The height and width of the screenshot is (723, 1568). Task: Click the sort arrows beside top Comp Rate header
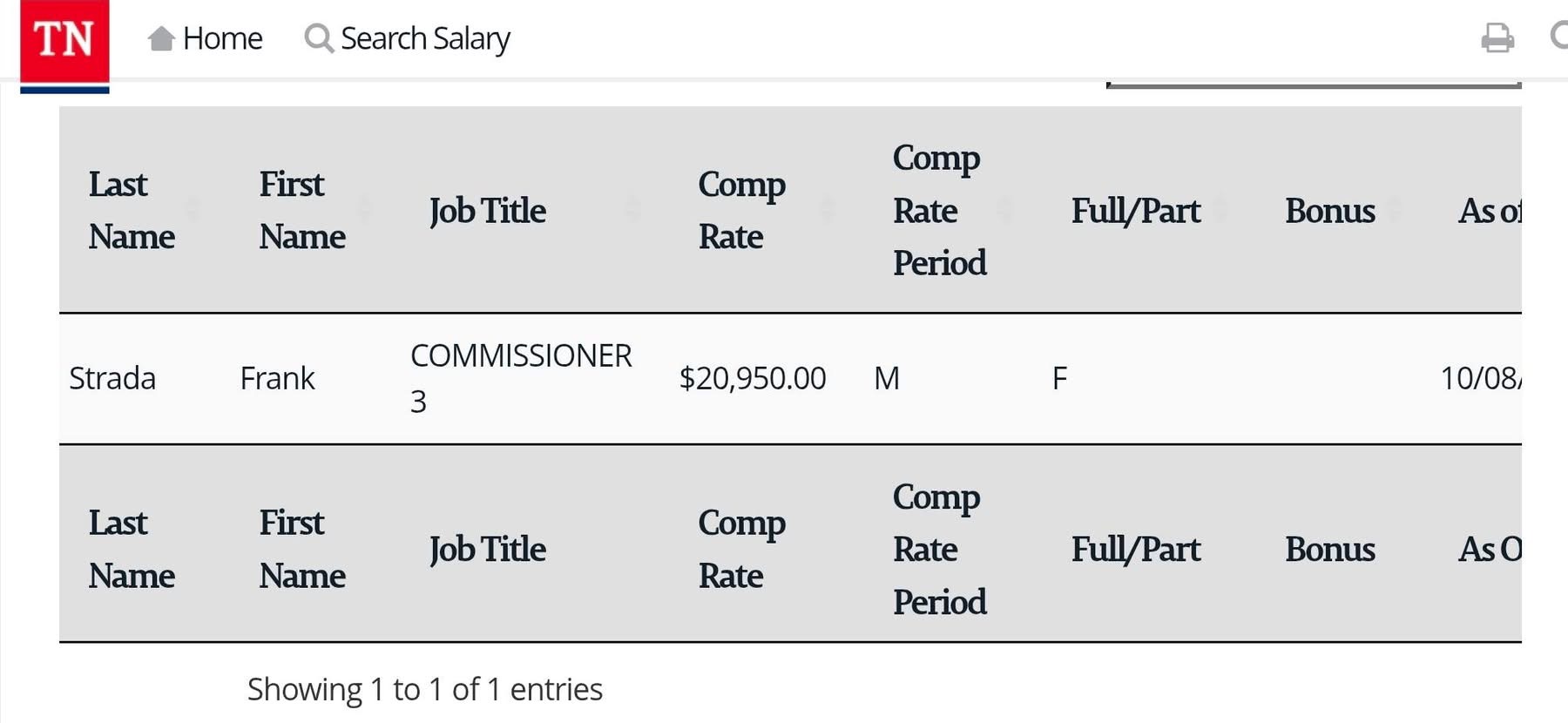[x=828, y=210]
